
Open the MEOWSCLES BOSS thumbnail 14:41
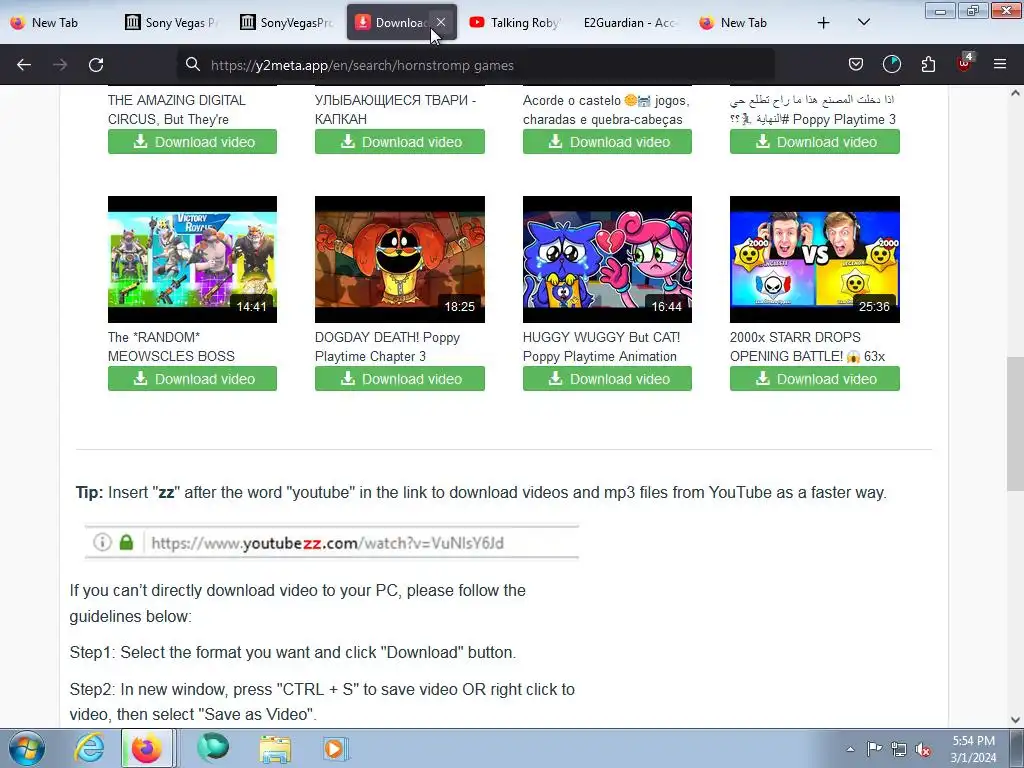(192, 259)
